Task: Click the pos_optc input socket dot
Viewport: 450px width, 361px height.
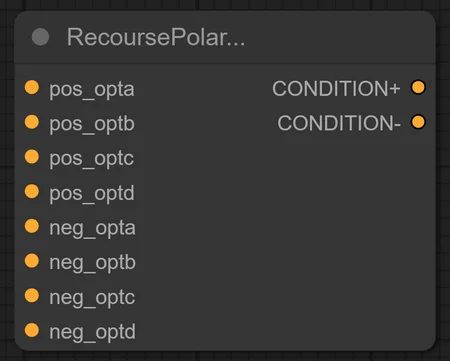Action: 32,157
